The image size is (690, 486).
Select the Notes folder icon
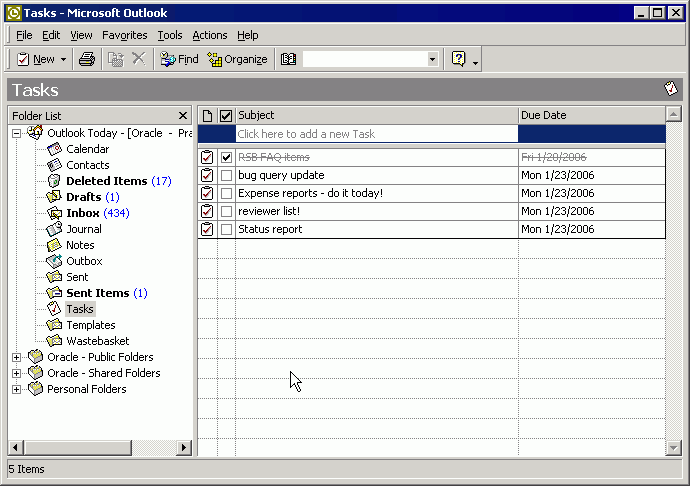[54, 245]
